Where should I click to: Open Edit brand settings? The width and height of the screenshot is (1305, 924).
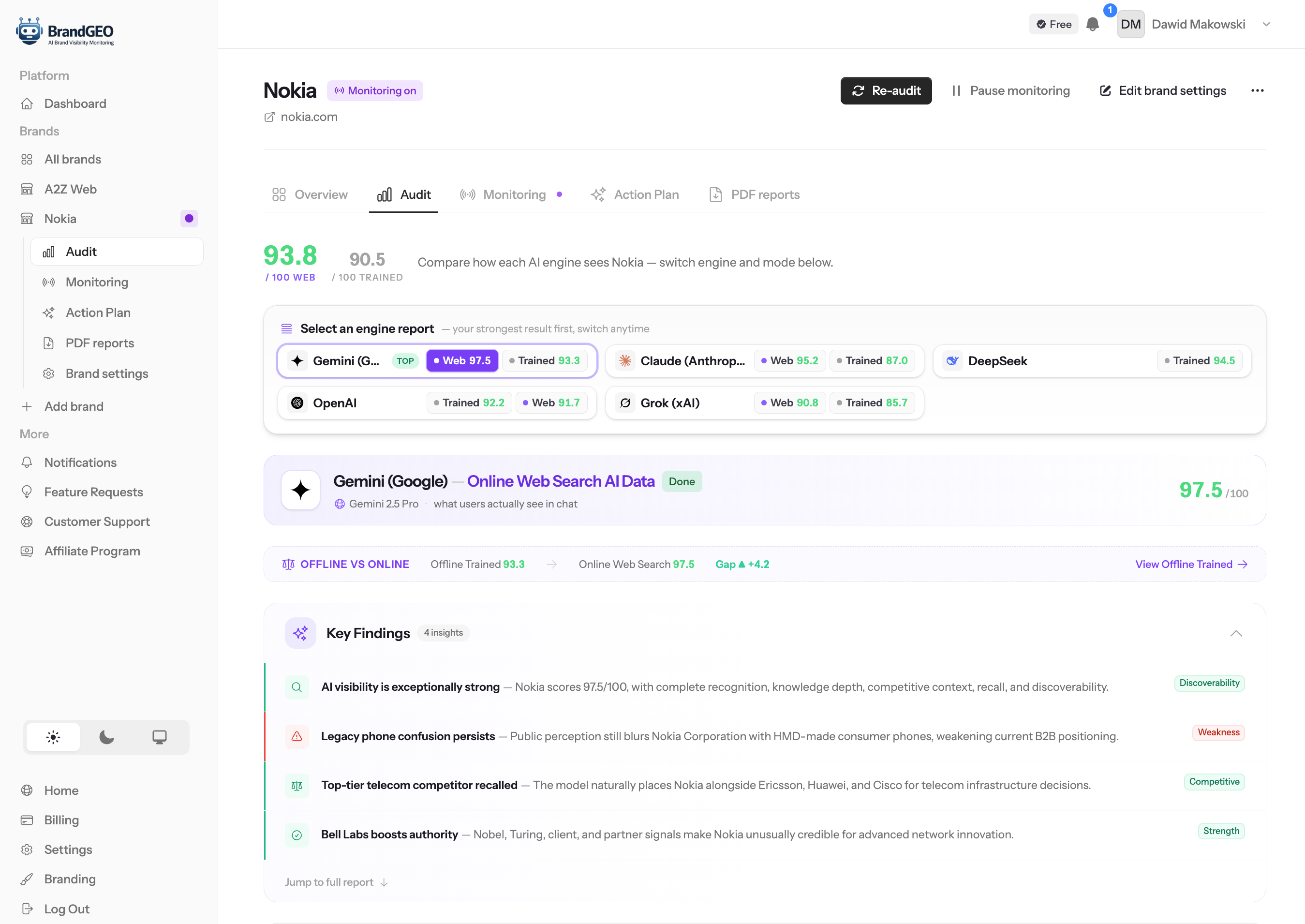(x=1163, y=90)
